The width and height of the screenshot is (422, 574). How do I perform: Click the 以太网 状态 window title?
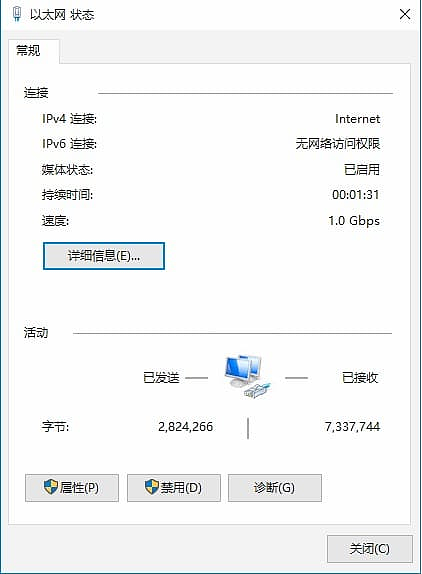point(62,15)
